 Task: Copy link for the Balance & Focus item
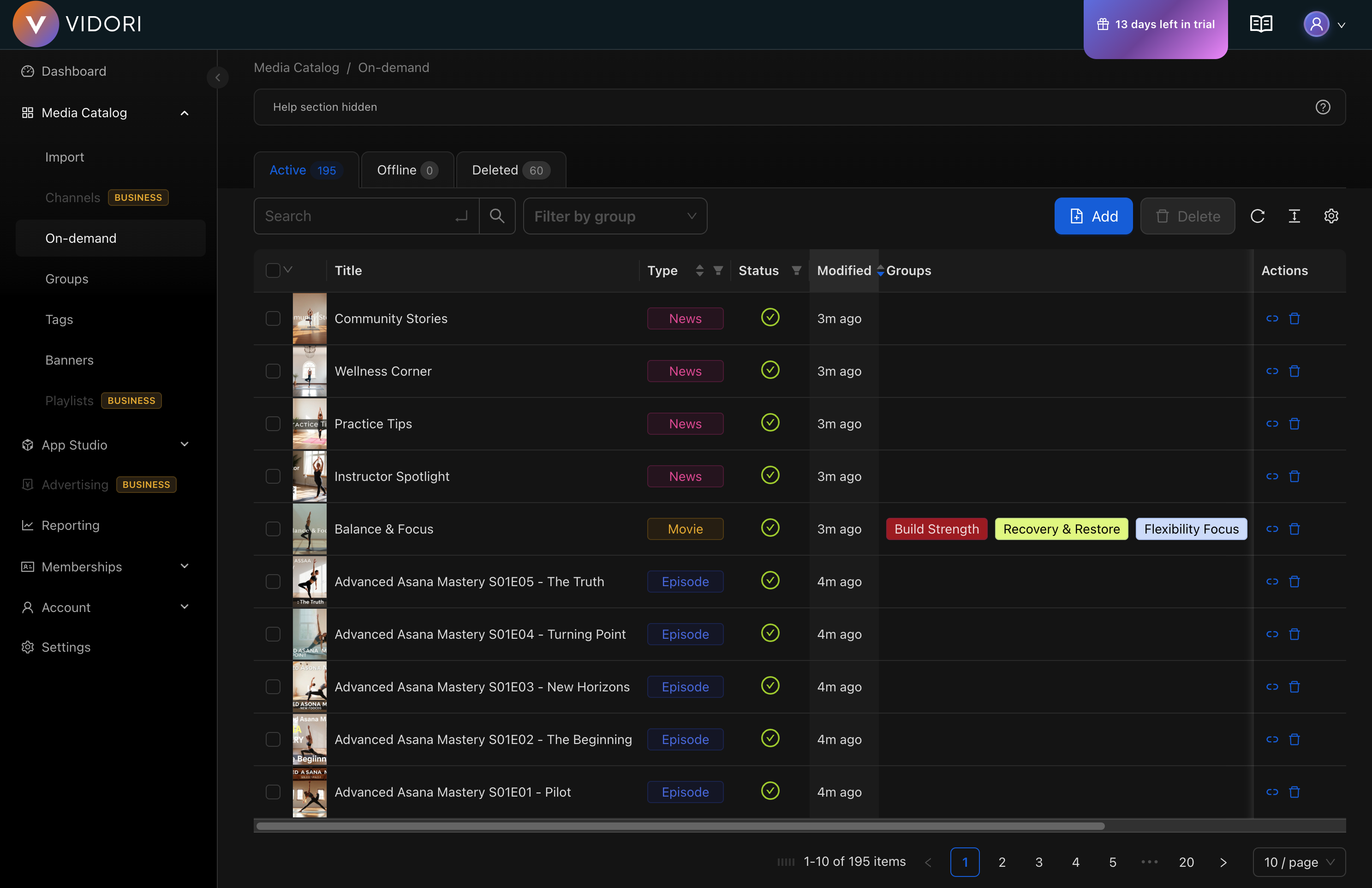point(1273,528)
